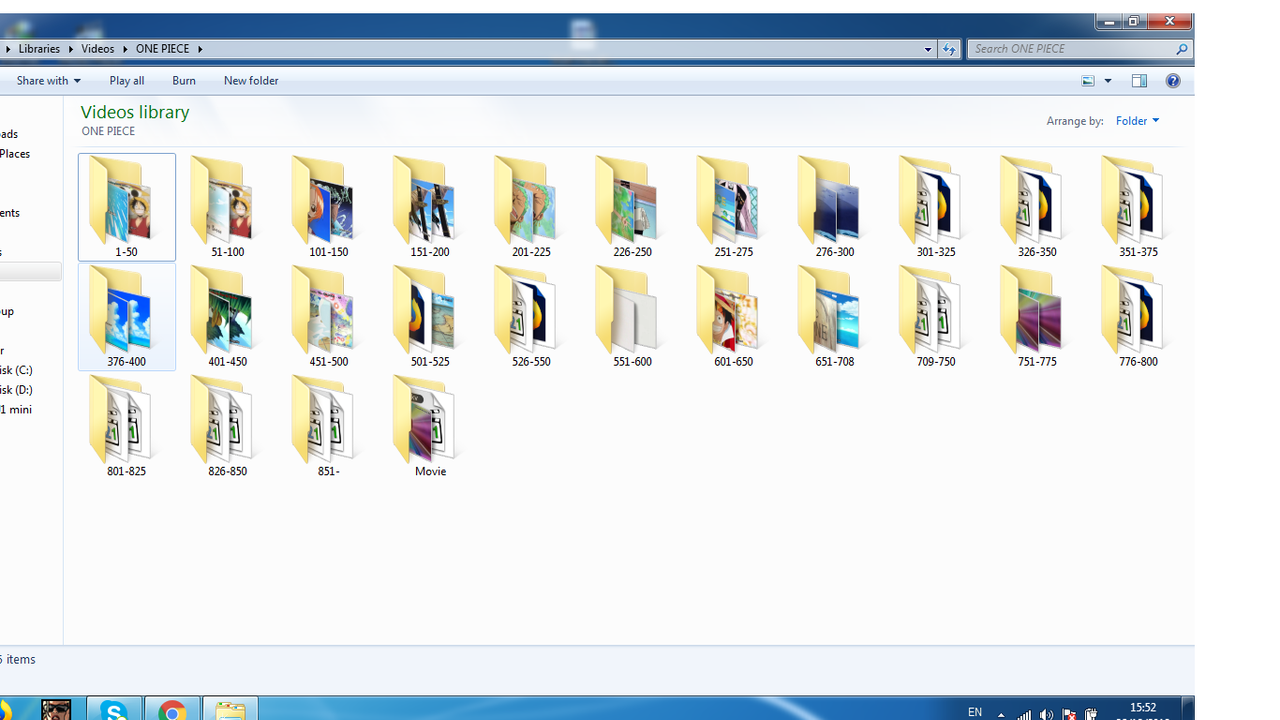Screen dimensions: 1280x720
Task: Expand the arrow after Videos in breadcrumb
Action: [x=126, y=49]
